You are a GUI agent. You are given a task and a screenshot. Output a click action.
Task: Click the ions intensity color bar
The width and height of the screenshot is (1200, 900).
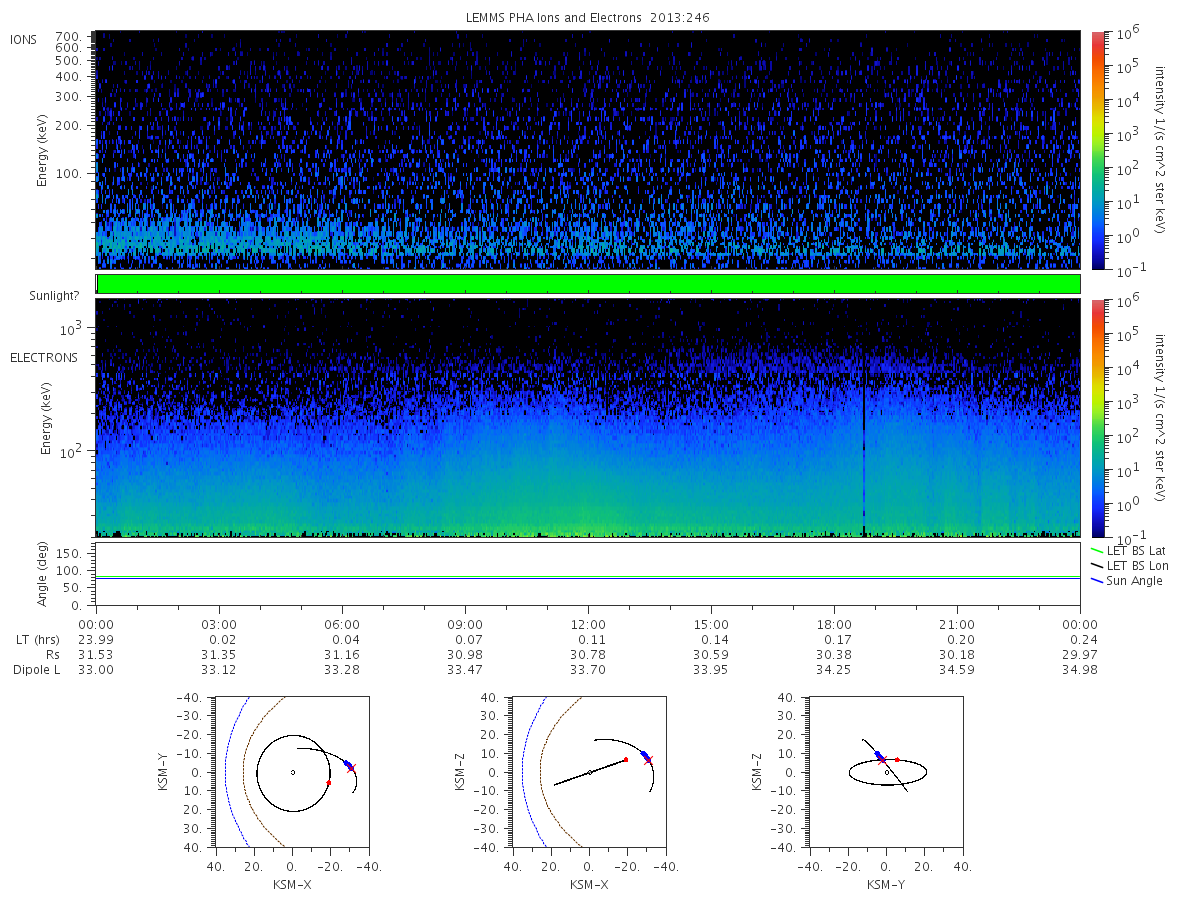click(1097, 150)
